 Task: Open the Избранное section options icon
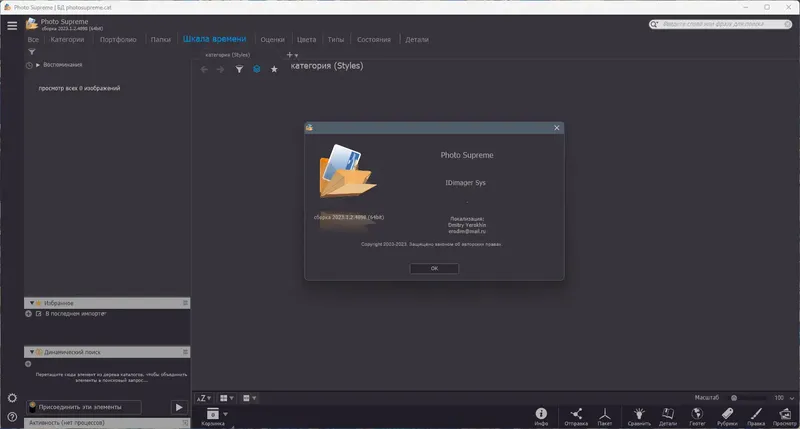[x=185, y=303]
